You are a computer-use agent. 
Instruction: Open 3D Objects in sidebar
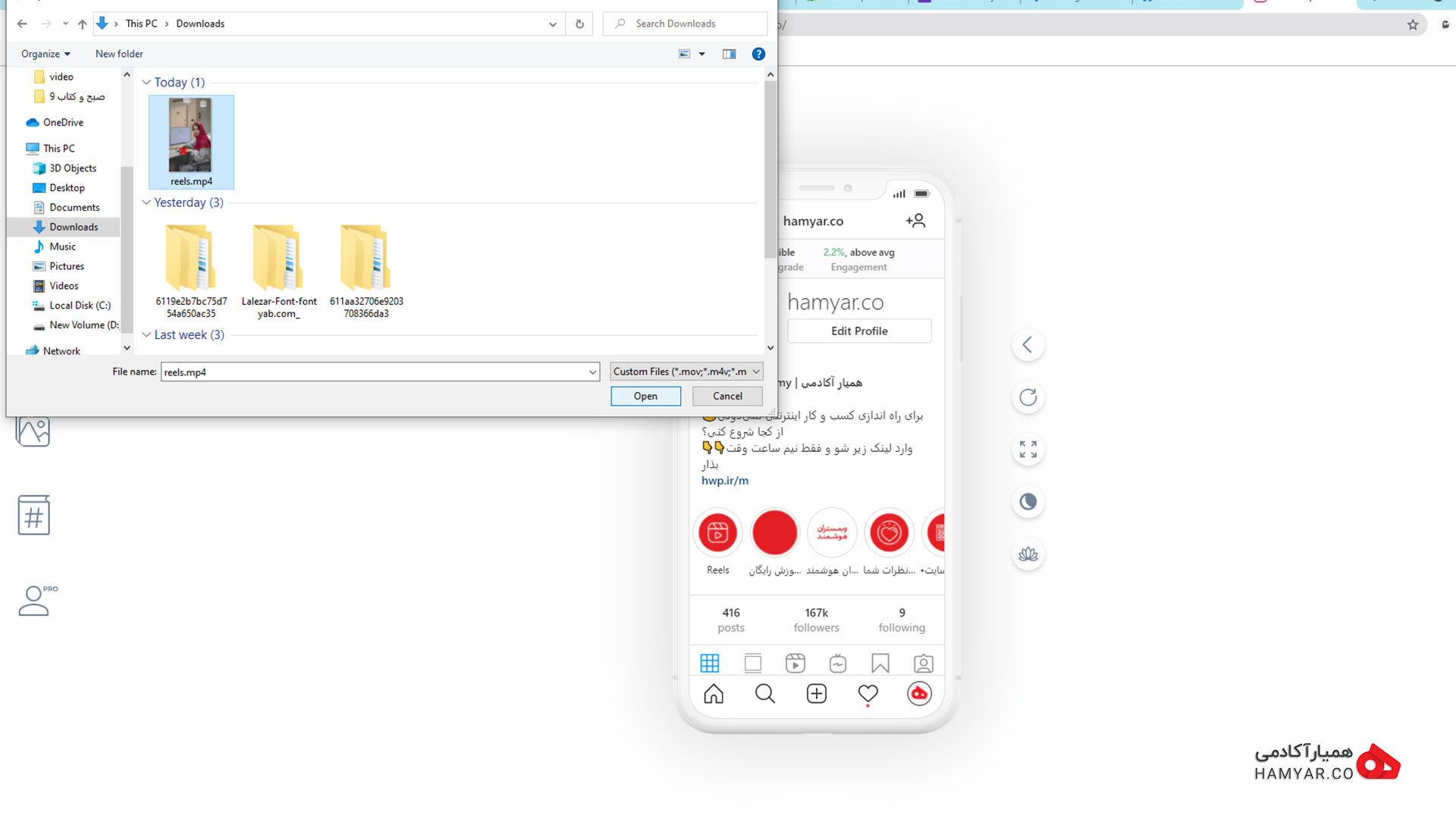coord(73,168)
